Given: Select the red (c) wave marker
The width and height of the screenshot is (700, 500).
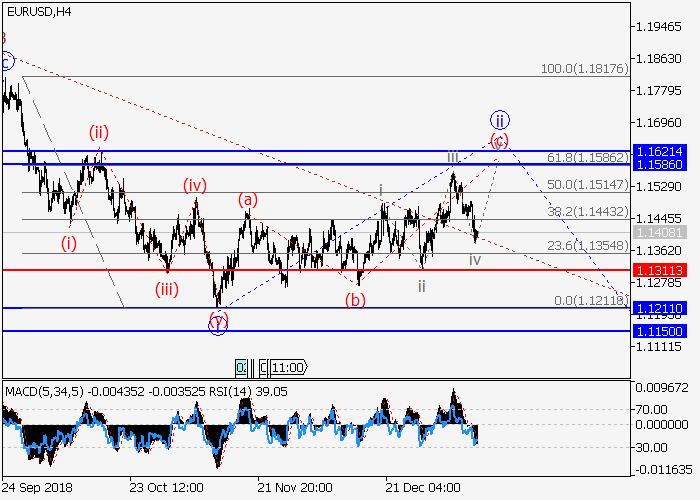Looking at the screenshot, I should (499, 139).
